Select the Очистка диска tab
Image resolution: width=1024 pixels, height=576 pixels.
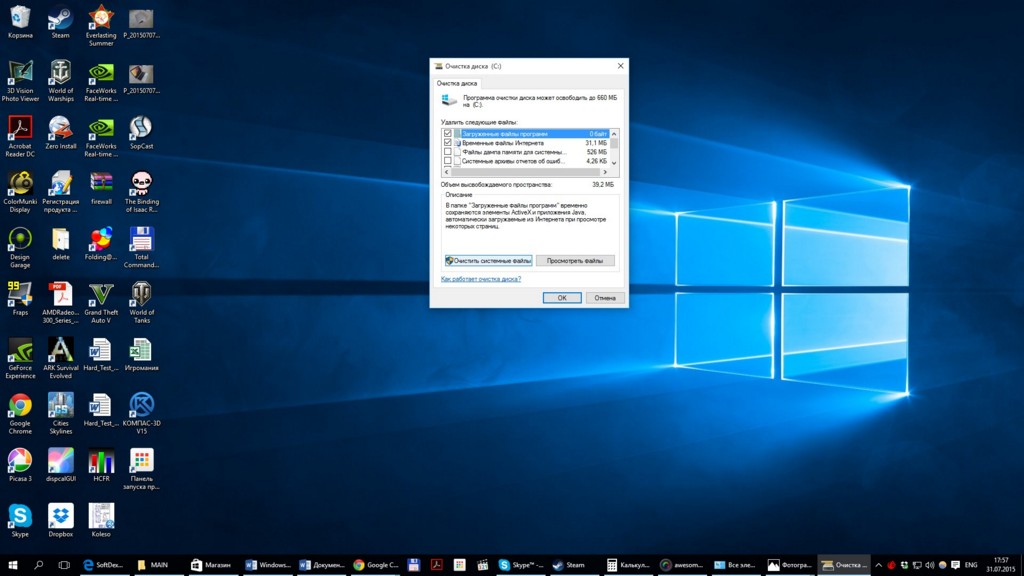click(455, 81)
